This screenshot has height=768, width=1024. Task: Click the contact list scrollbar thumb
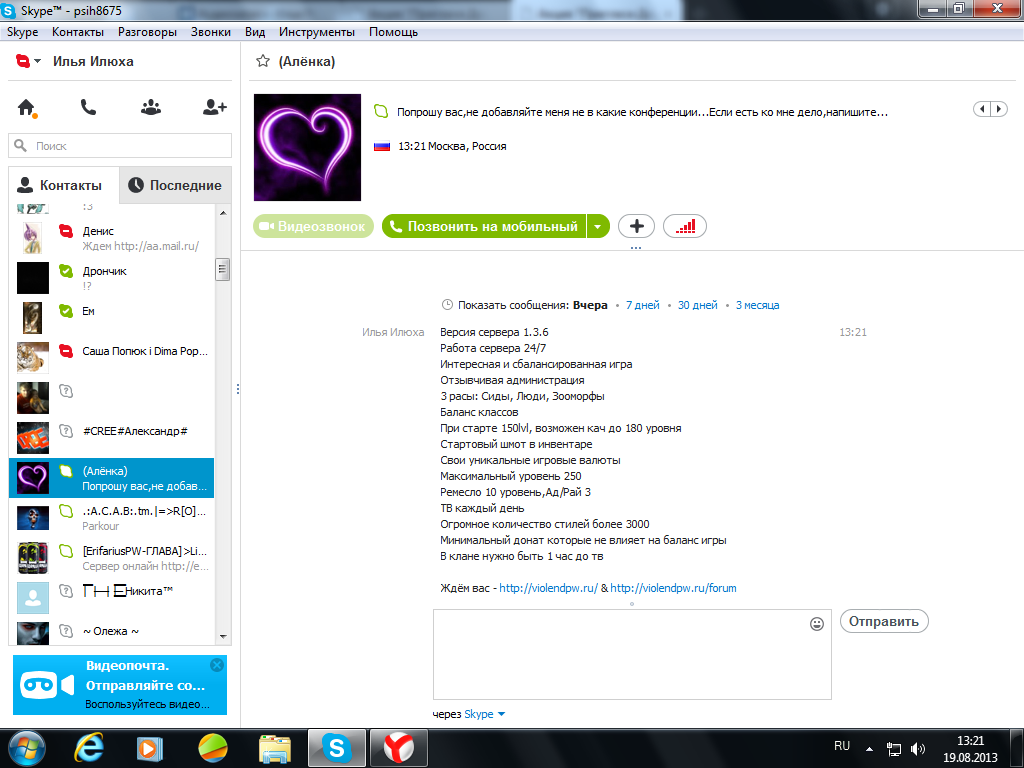point(223,269)
